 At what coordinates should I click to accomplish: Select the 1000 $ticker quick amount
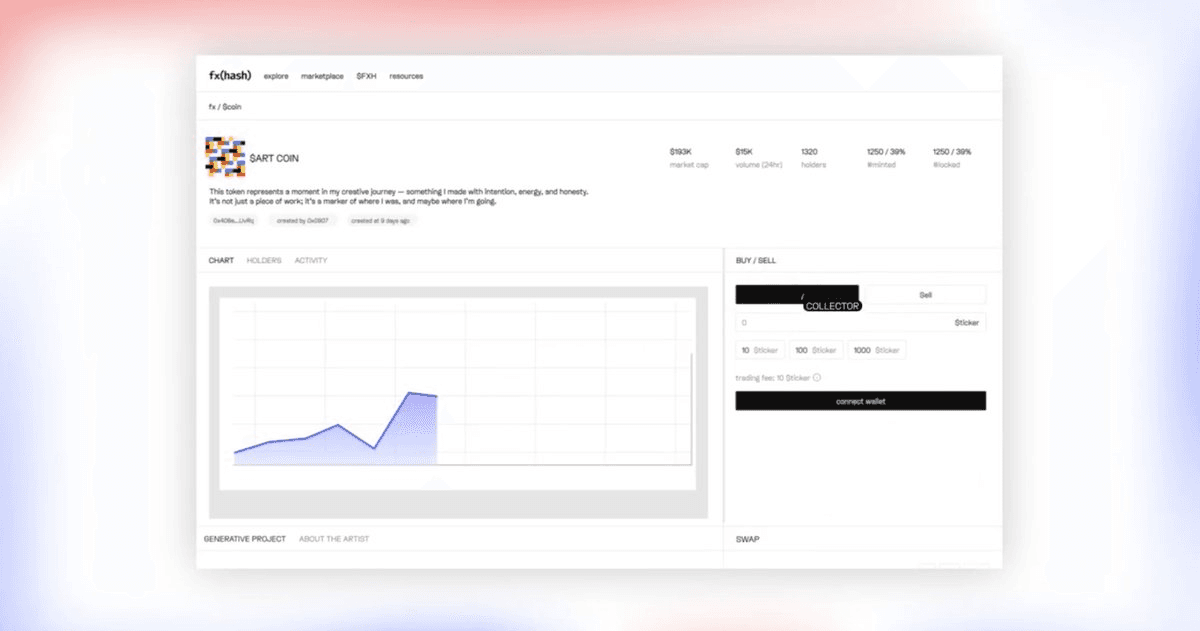pyautogui.click(x=877, y=350)
